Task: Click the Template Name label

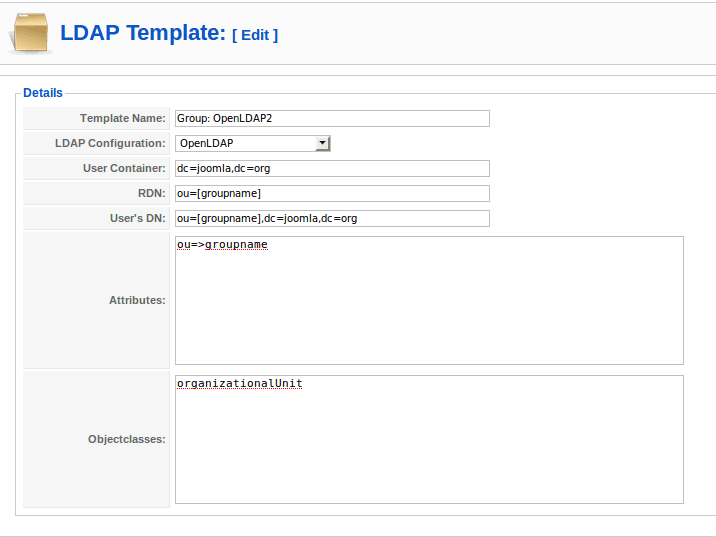Action: 123,118
